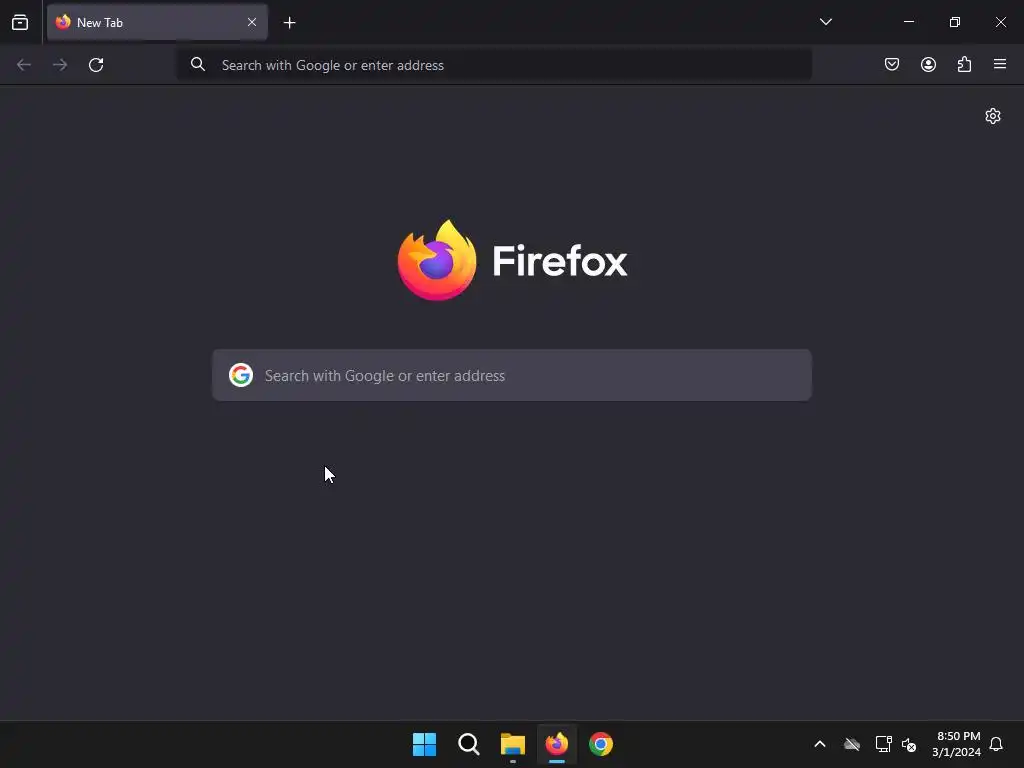The height and width of the screenshot is (768, 1024).
Task: Go back one page
Action: 24,65
